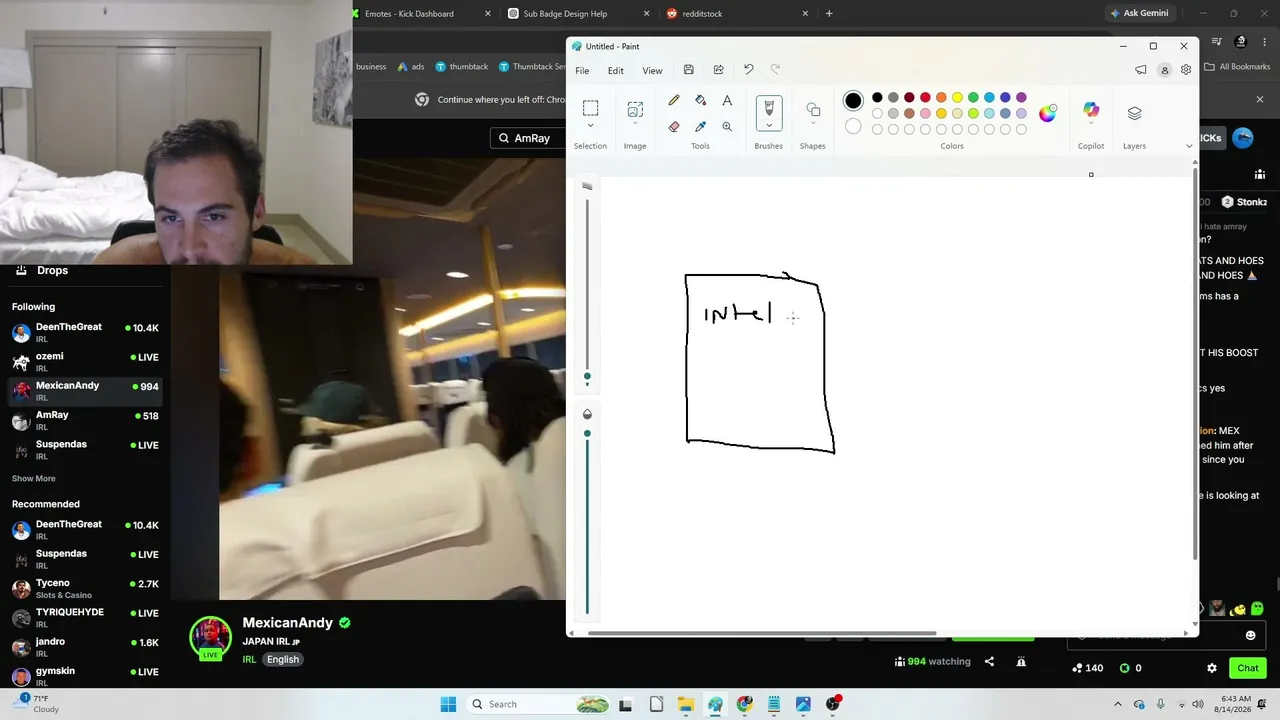Switch to Emotes - Kick Dashboard tab

pyautogui.click(x=422, y=14)
